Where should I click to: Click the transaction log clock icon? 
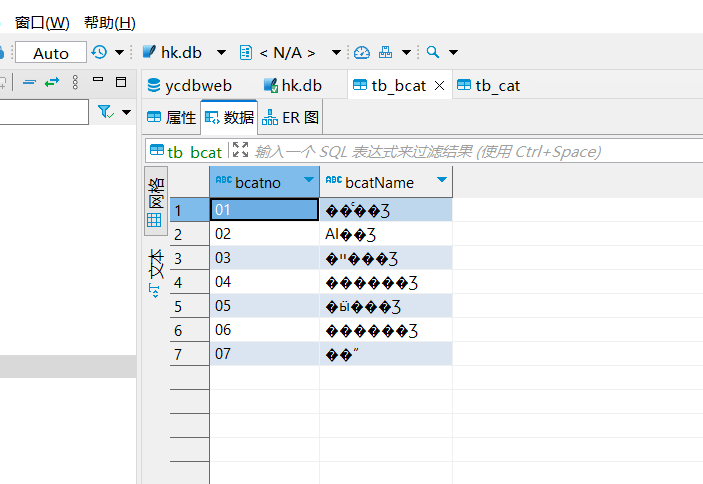(x=99, y=52)
